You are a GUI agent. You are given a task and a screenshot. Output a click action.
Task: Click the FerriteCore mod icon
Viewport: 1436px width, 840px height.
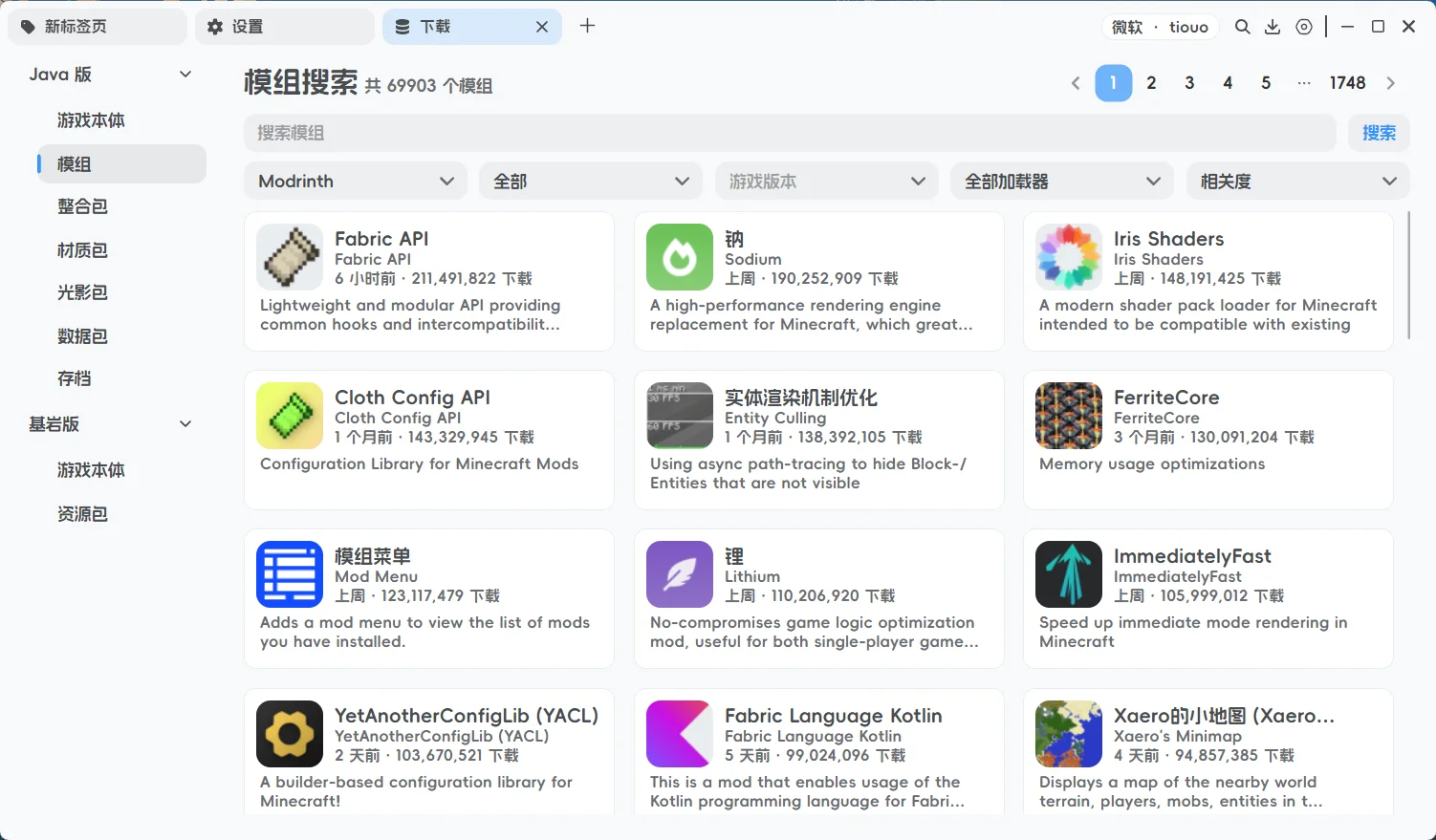pos(1069,416)
